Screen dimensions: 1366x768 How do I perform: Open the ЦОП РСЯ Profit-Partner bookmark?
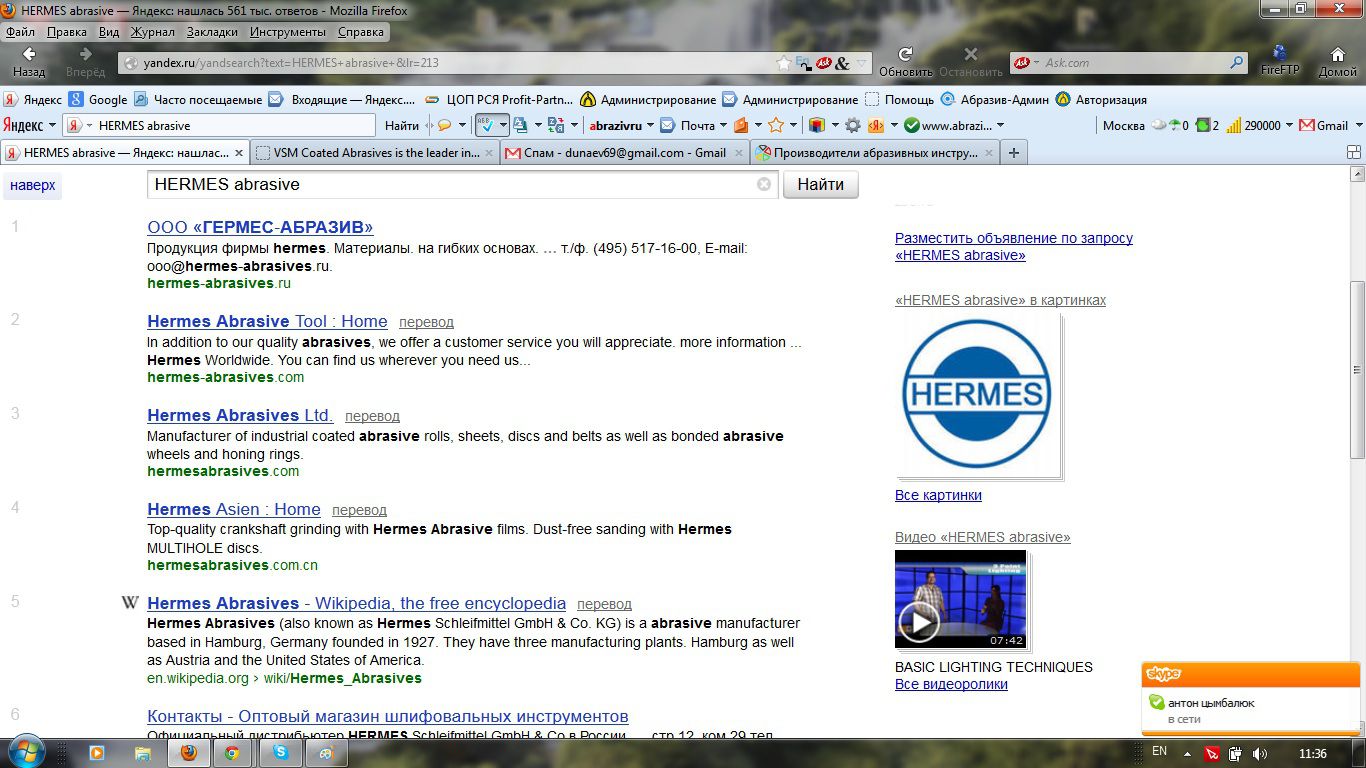(x=499, y=99)
